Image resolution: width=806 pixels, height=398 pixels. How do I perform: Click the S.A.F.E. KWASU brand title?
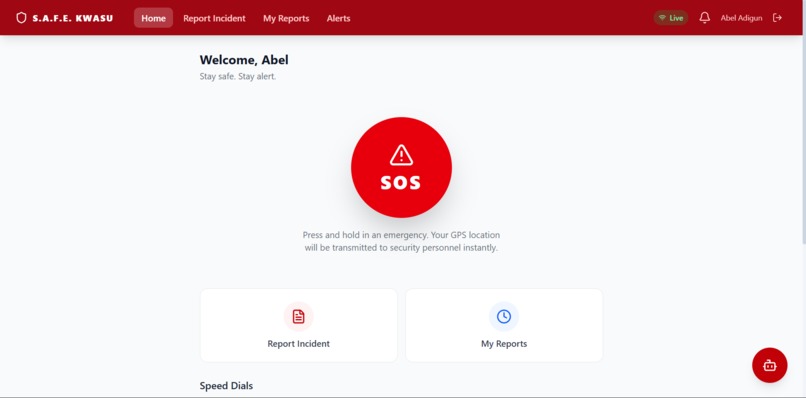click(x=72, y=18)
